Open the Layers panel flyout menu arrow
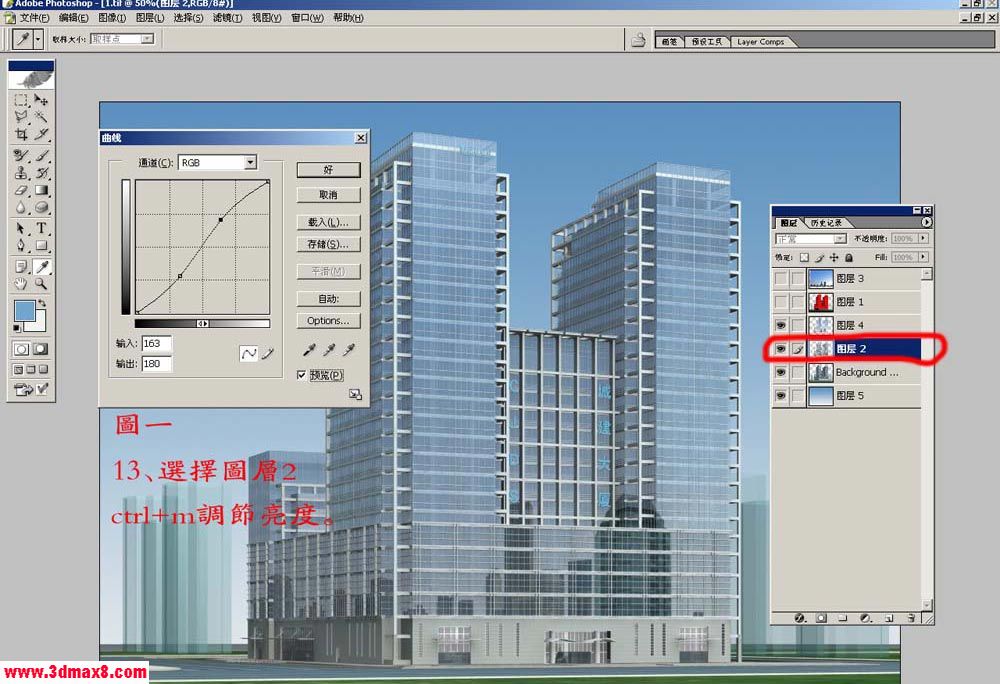Screen dimensions: 1000x684 pos(927,222)
